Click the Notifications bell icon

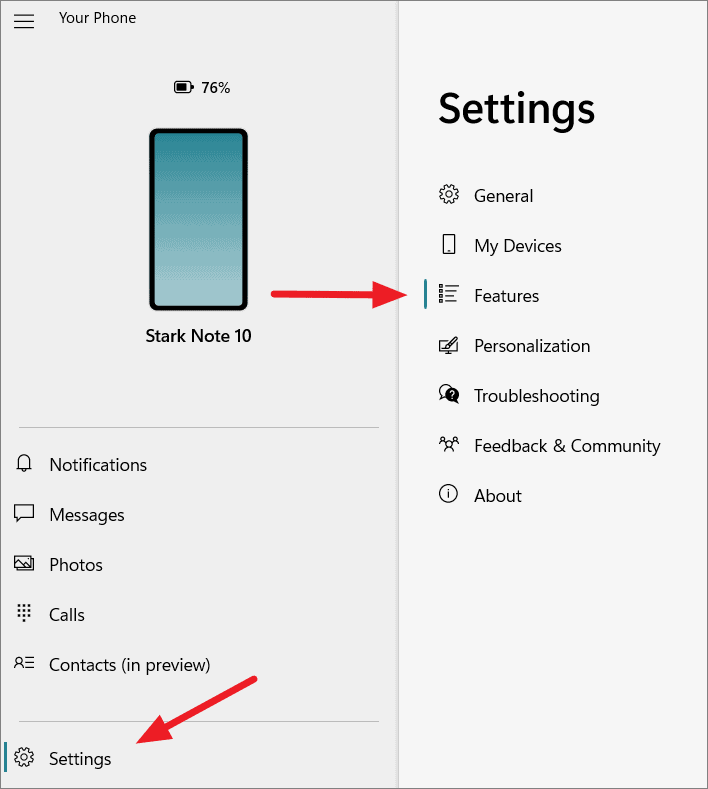pyautogui.click(x=24, y=463)
